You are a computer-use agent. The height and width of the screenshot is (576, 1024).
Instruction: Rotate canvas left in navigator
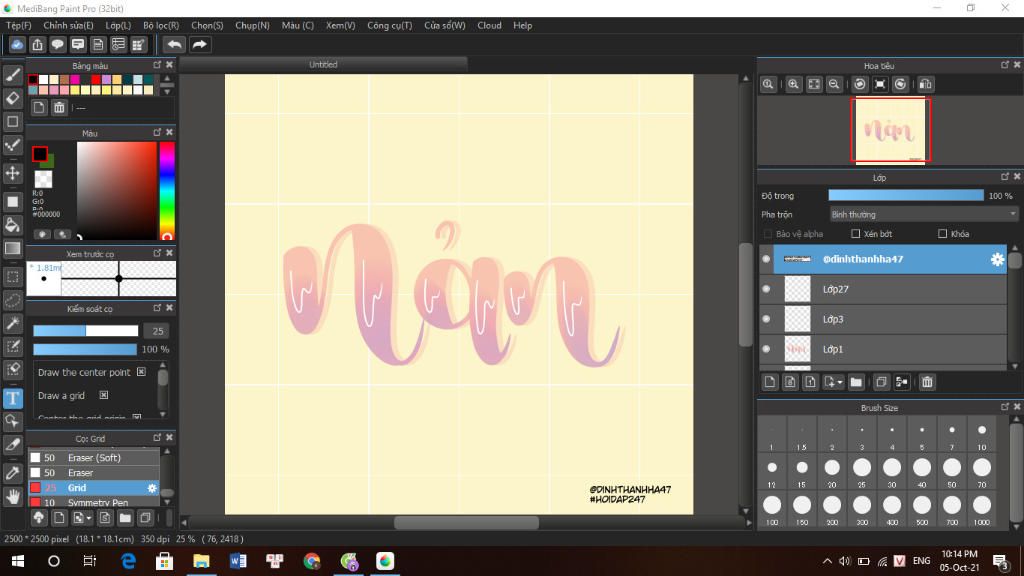coord(860,84)
